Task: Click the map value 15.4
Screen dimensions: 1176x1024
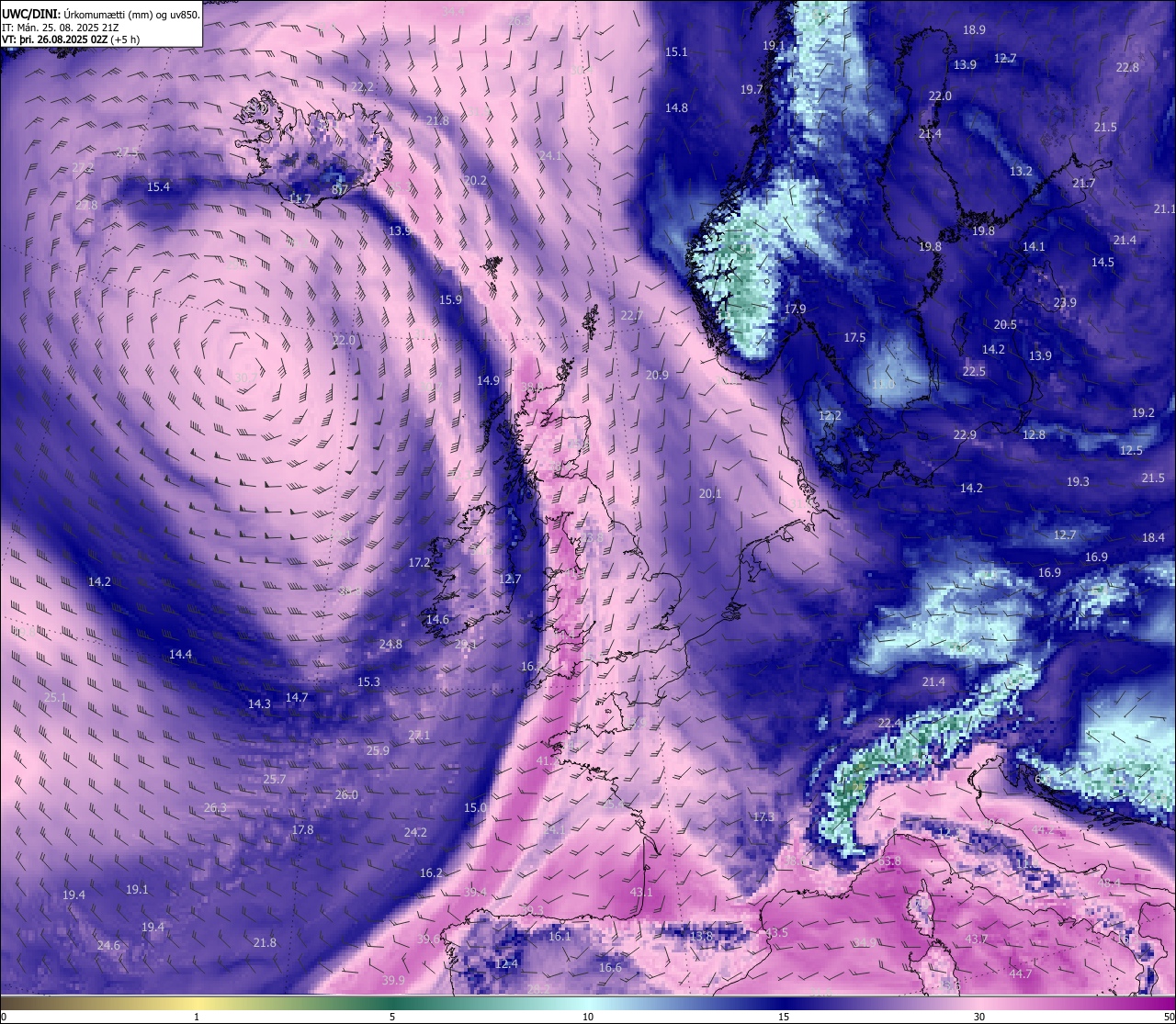Action: tap(158, 187)
